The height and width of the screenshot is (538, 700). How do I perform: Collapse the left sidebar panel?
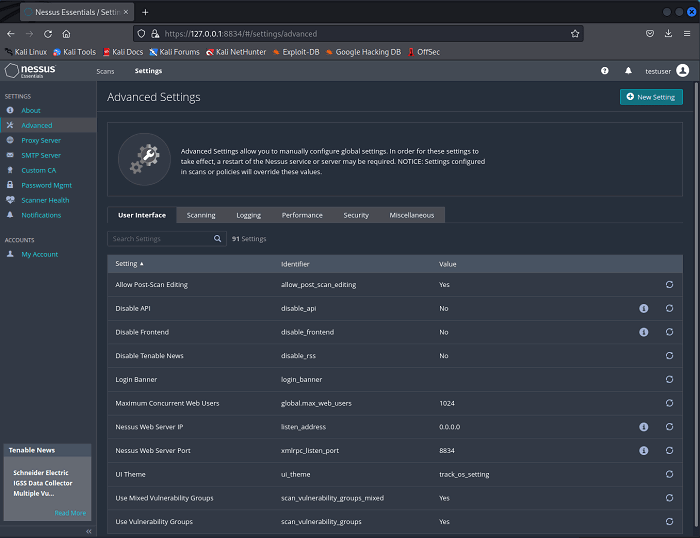tap(89, 531)
